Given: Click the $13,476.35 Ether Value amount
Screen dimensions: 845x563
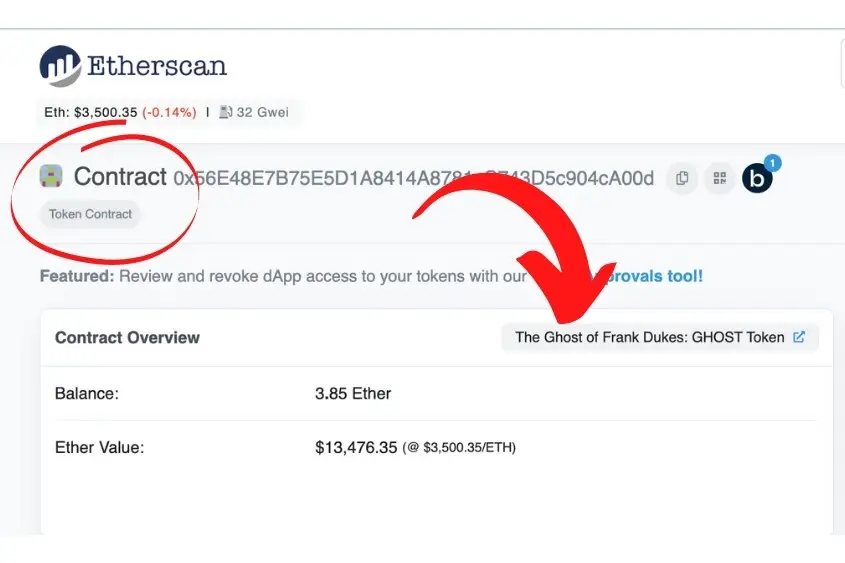Looking at the screenshot, I should (356, 447).
